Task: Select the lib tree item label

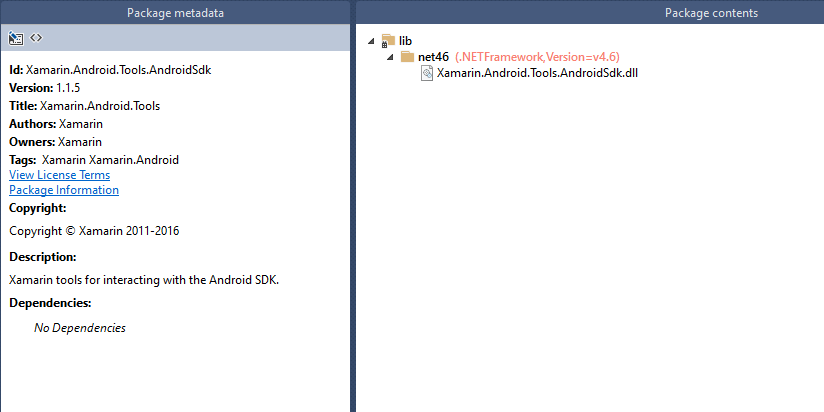Action: click(x=405, y=40)
